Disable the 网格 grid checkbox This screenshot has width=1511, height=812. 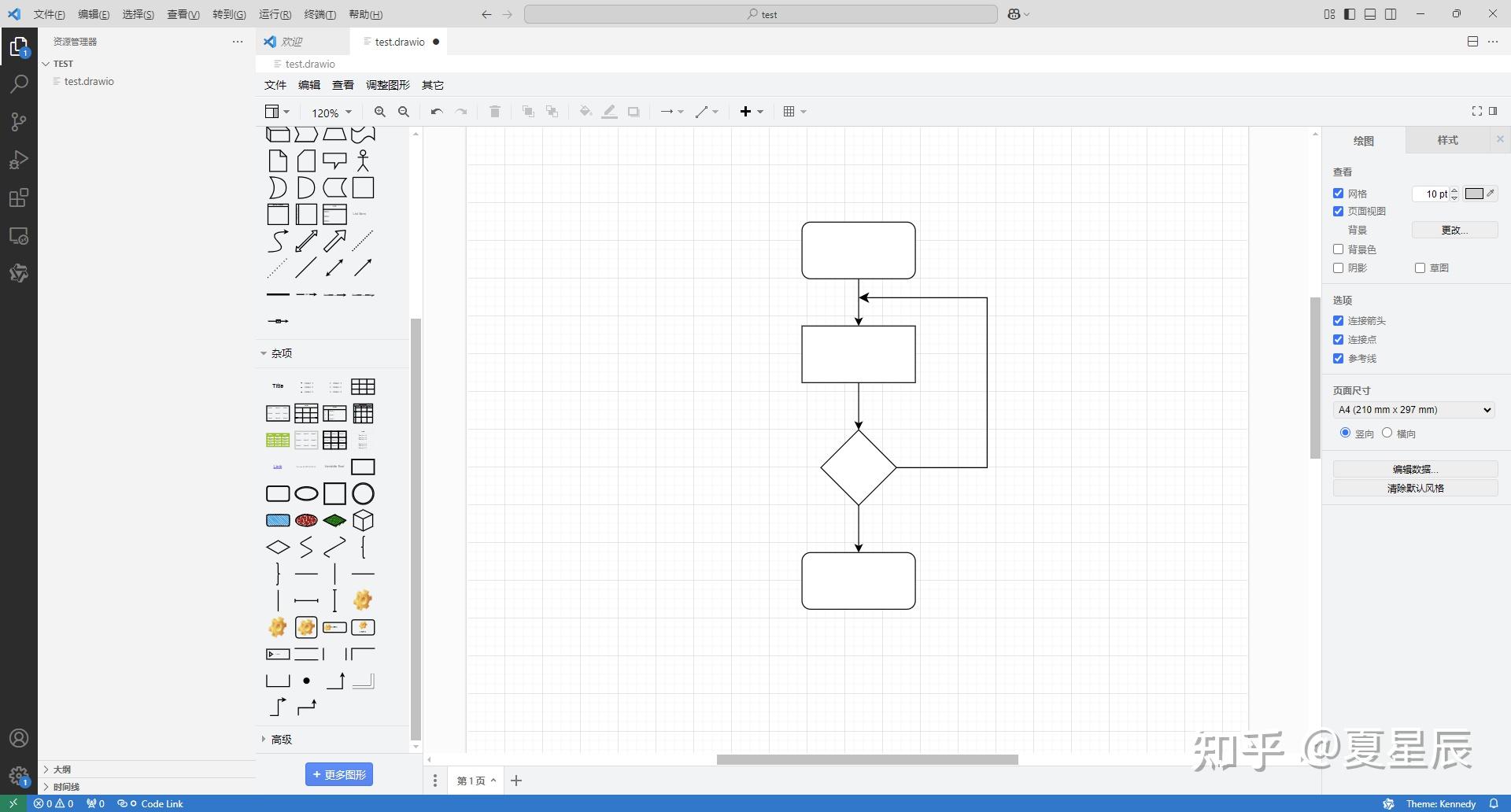coord(1339,193)
